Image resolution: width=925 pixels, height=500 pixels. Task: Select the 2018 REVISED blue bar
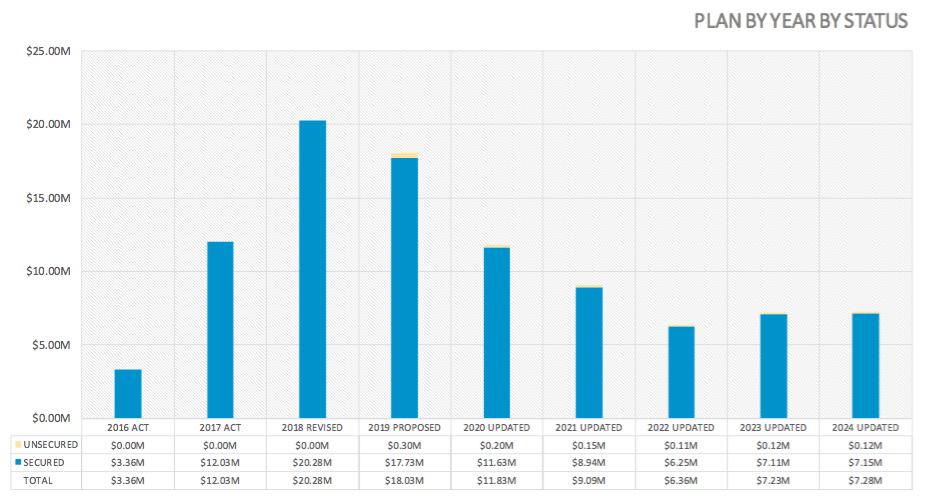(x=312, y=269)
